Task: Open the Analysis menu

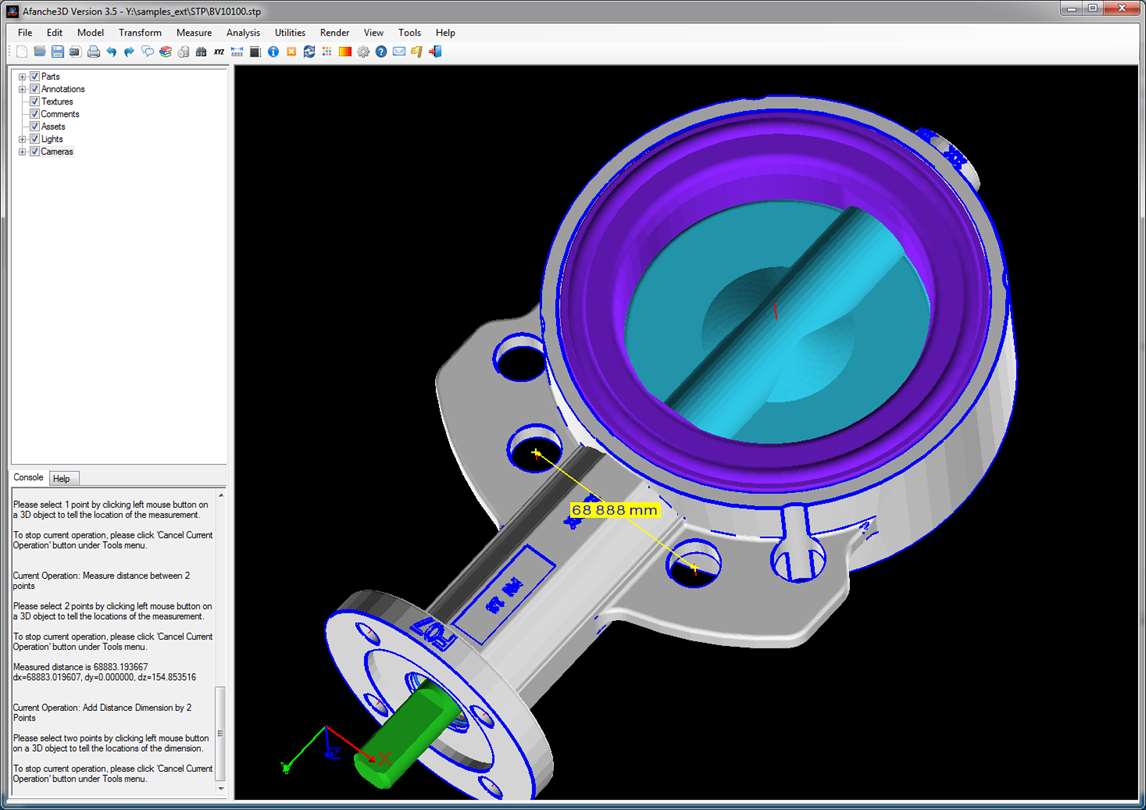Action: (x=243, y=32)
